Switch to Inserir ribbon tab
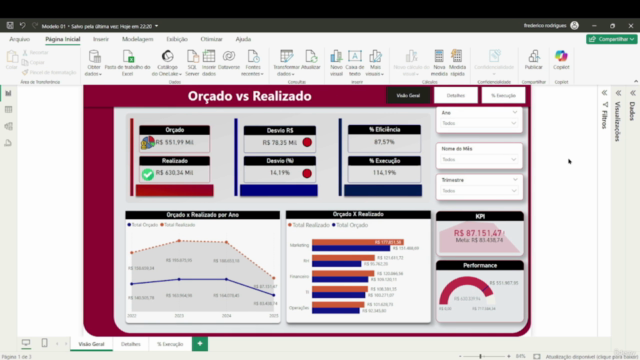 (x=101, y=39)
